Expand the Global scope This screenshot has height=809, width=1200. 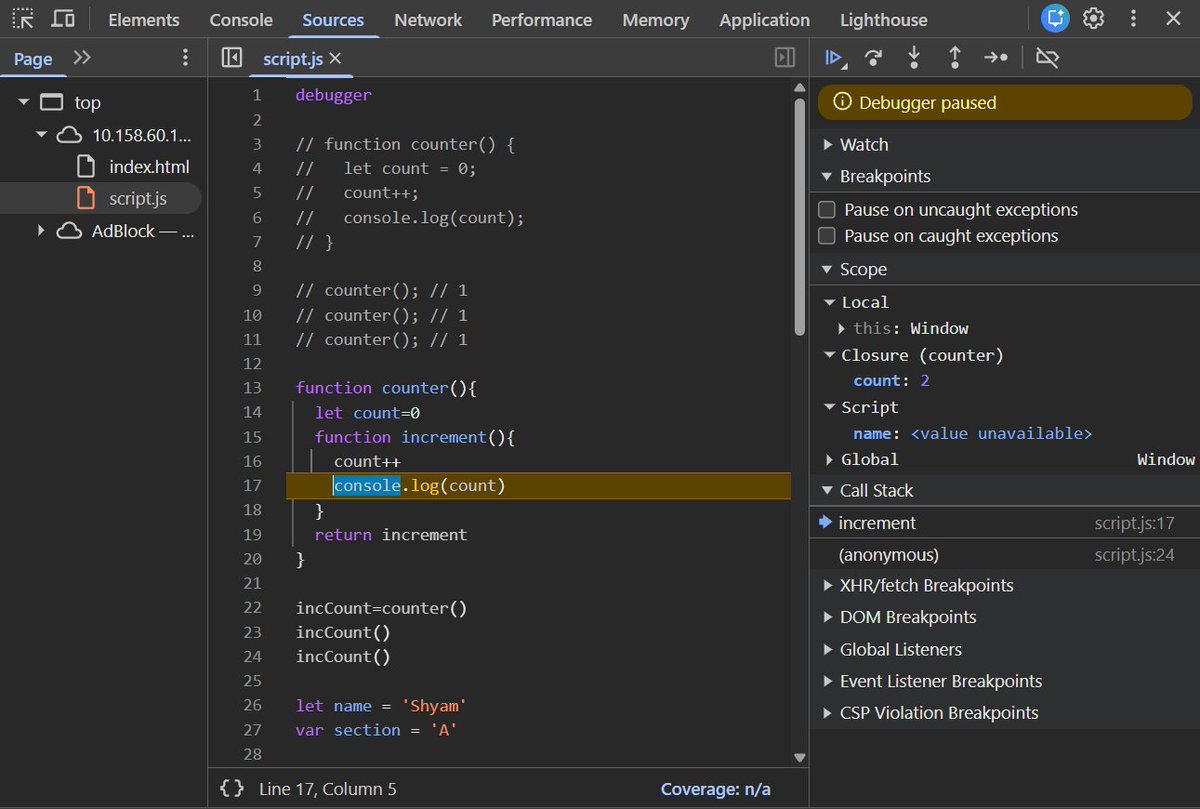830,460
